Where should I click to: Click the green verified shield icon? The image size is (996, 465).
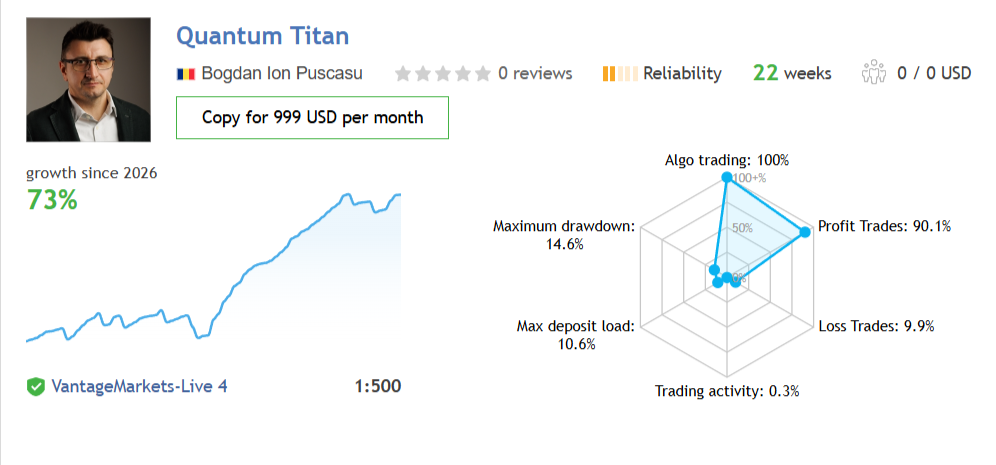pos(36,386)
